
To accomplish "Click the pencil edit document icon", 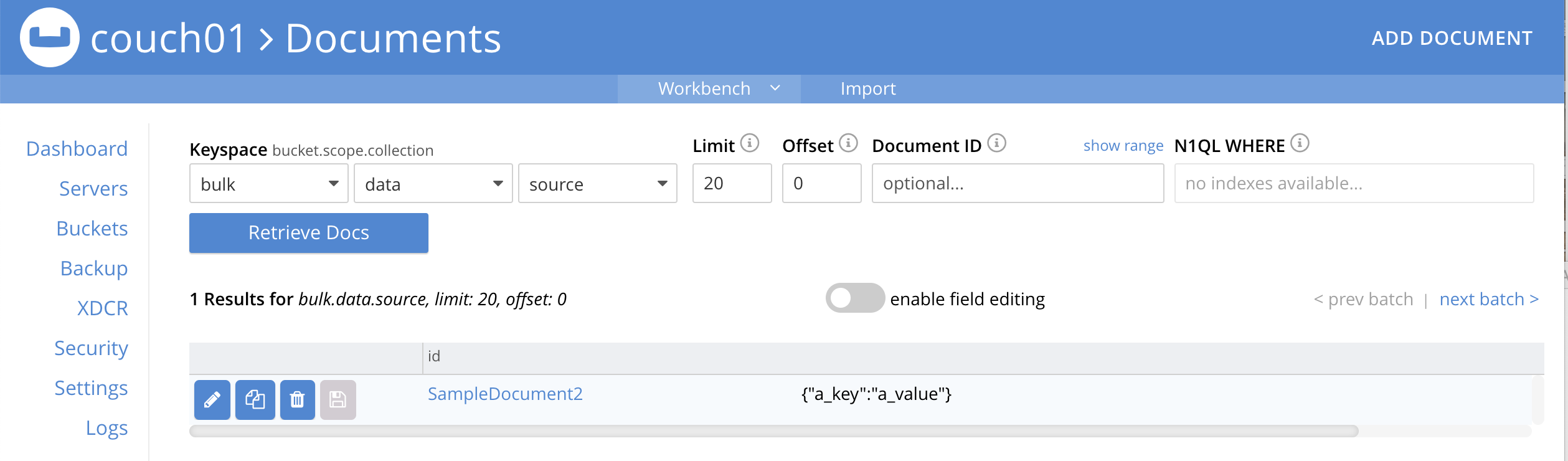I will (x=212, y=399).
